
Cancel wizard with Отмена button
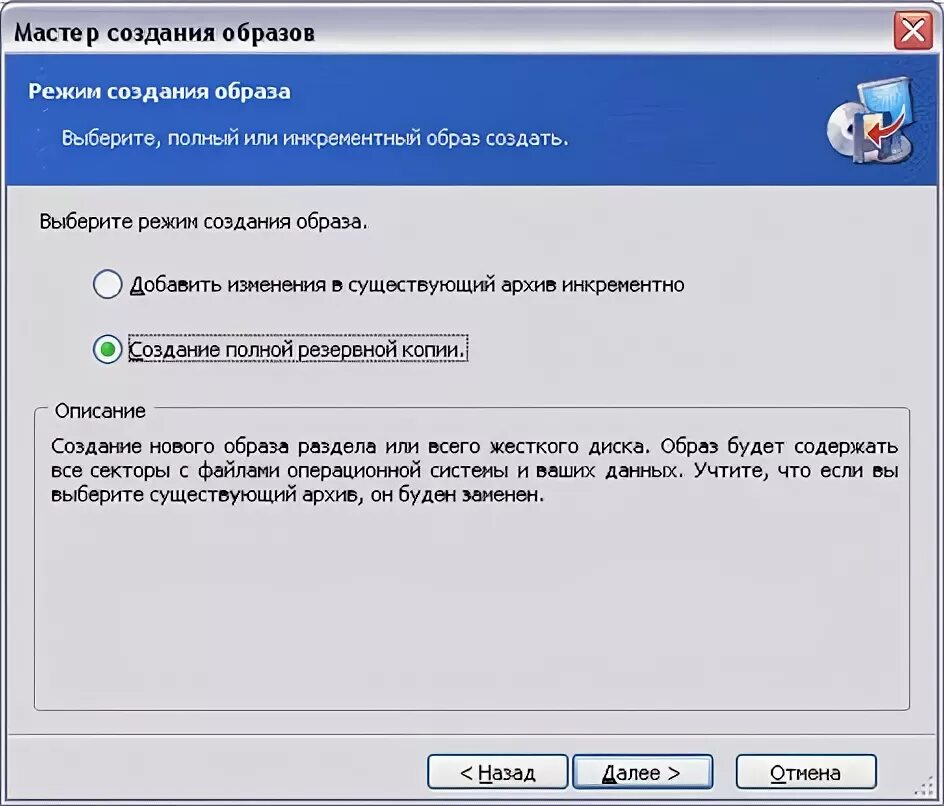[x=806, y=772]
